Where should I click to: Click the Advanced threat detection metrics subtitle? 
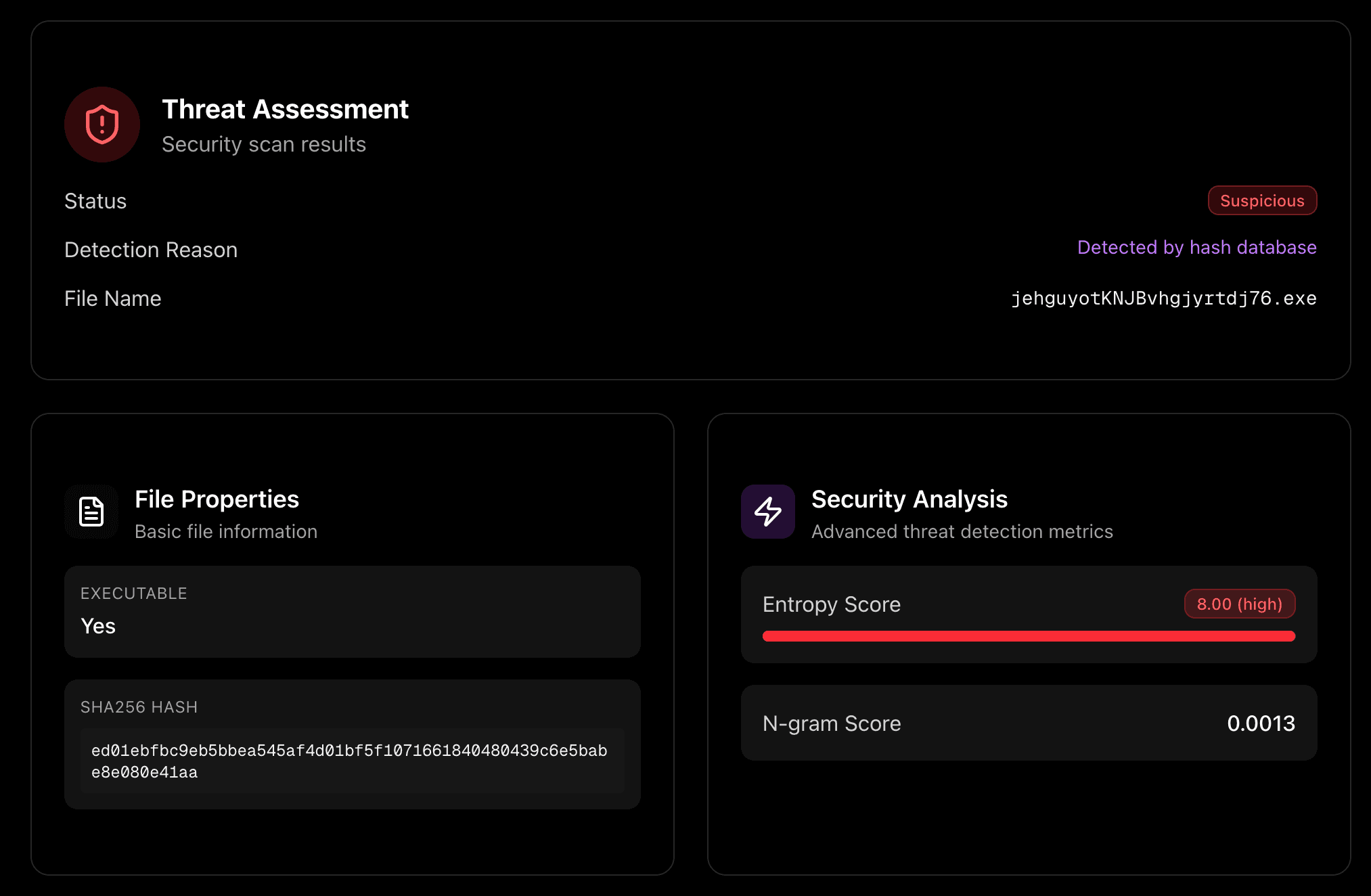pyautogui.click(x=962, y=531)
